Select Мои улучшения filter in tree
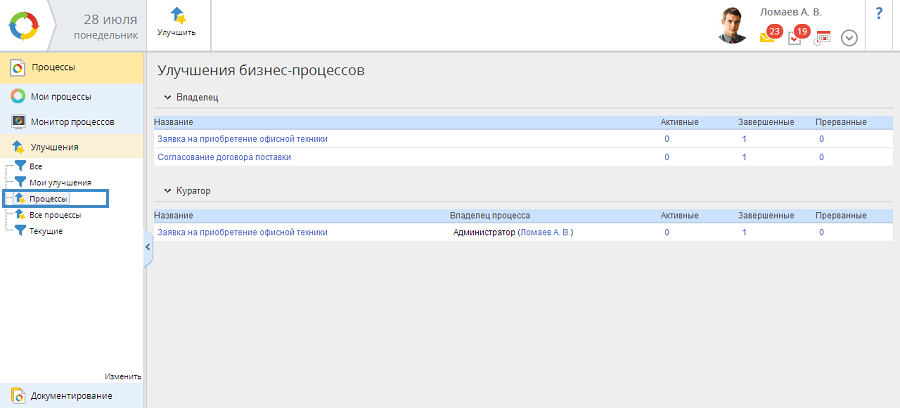 point(60,183)
